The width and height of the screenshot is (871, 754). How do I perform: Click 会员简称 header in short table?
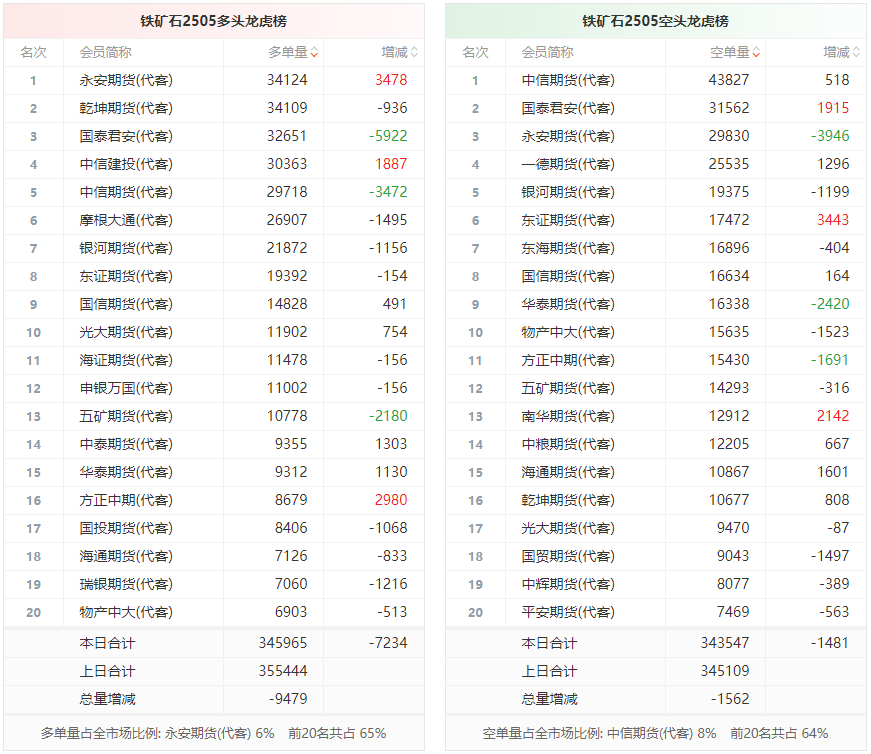pos(548,53)
